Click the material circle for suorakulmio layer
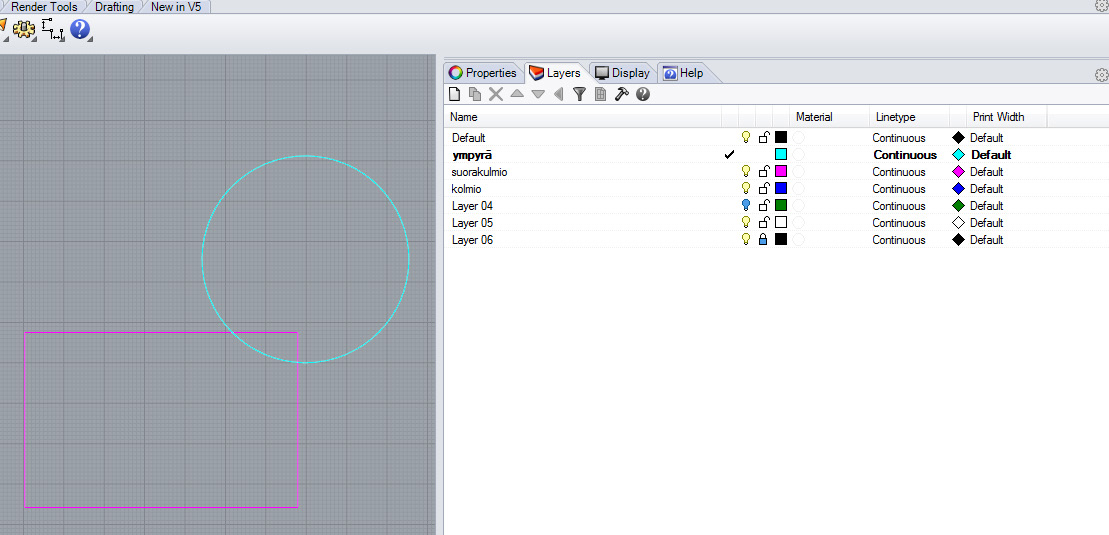 799,172
